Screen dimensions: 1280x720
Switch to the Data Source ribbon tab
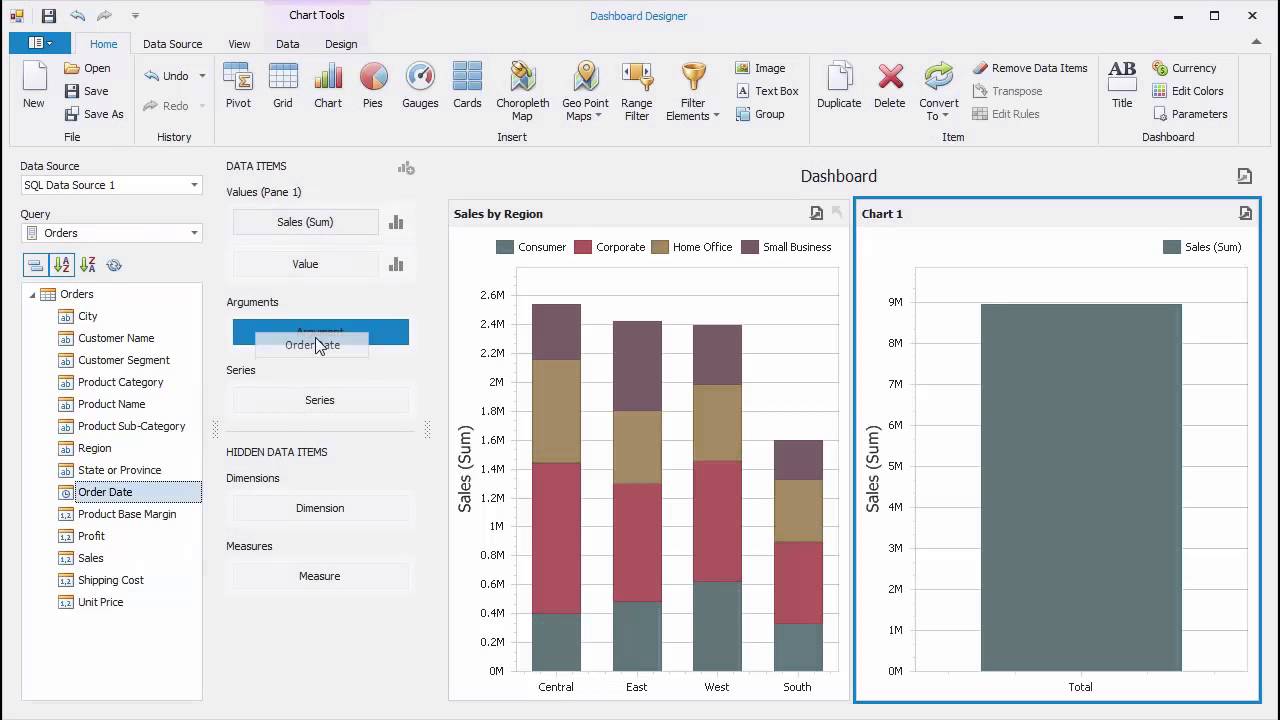click(172, 44)
